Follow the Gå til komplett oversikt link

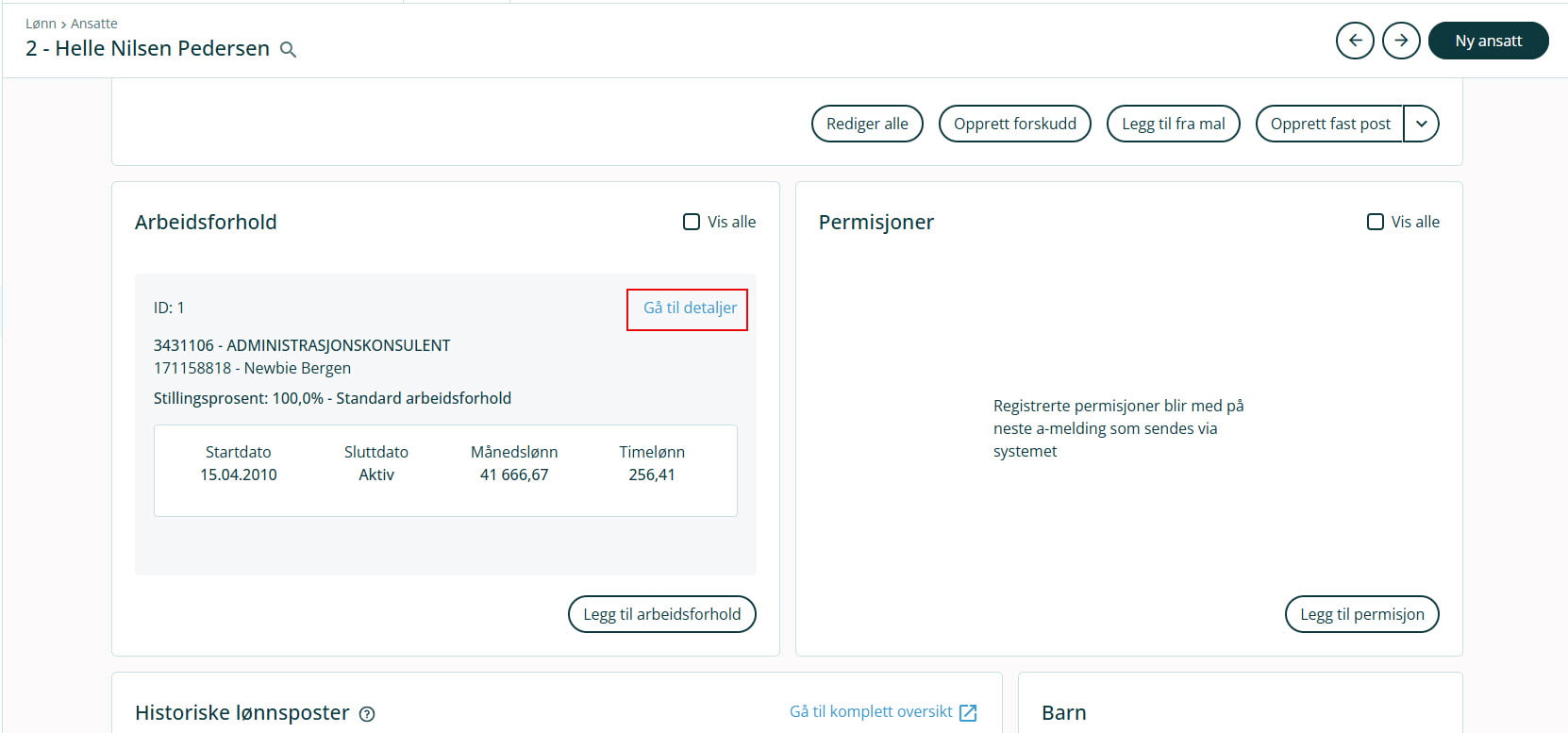pos(871,711)
